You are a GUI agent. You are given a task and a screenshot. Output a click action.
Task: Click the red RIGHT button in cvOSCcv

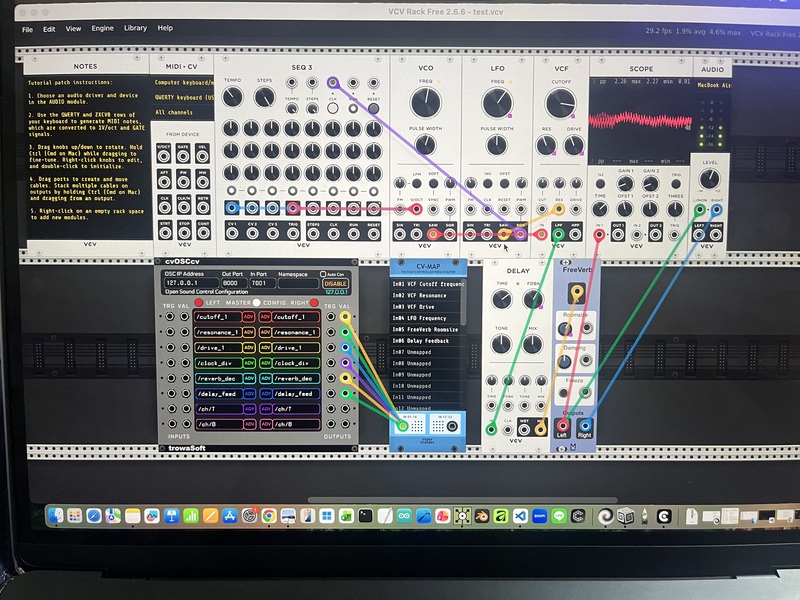tap(314, 303)
